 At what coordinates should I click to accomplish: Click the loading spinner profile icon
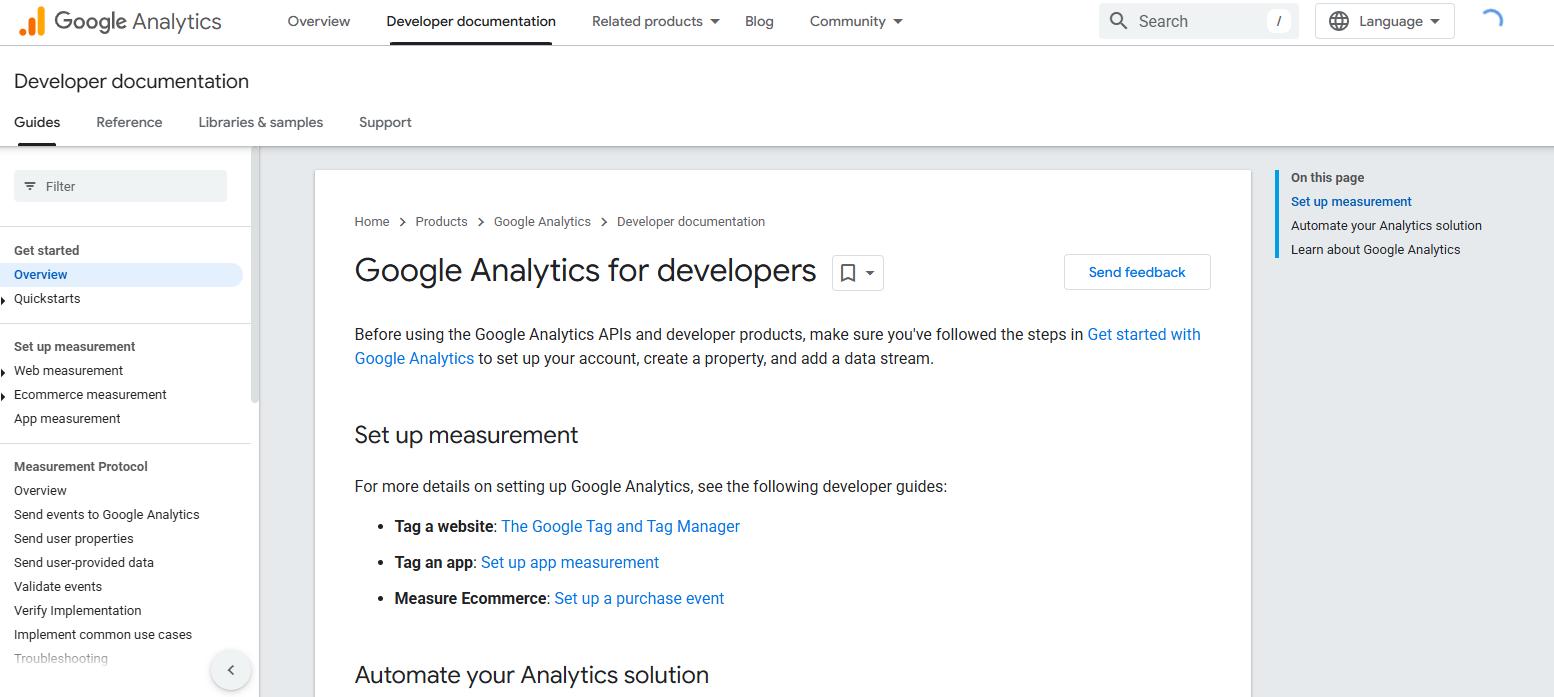point(1491,21)
